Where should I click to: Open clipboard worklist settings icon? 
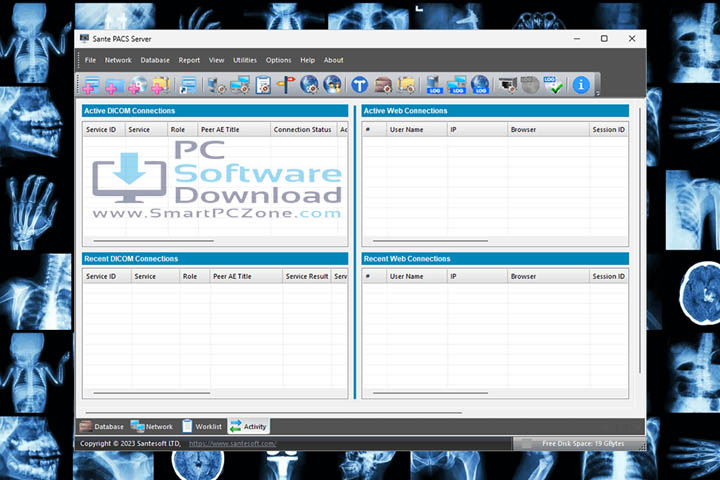263,85
